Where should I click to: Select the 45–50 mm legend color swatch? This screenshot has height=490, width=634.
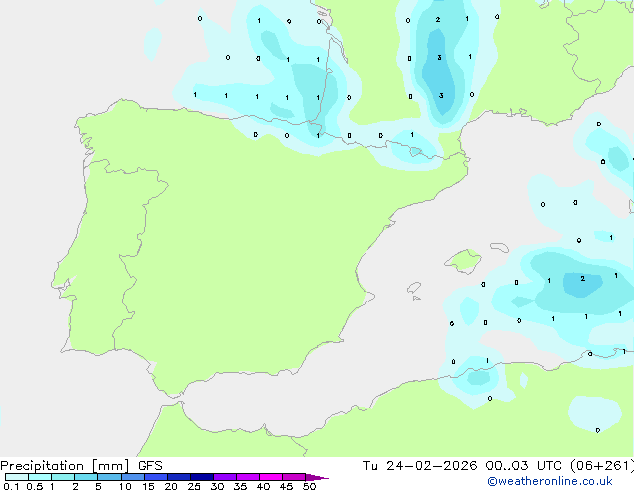tap(294, 477)
